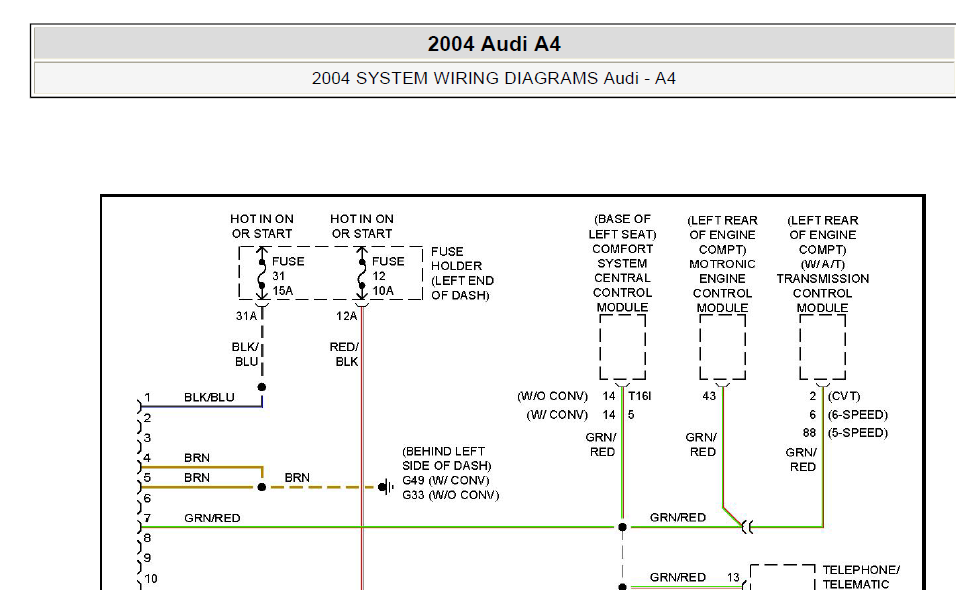Click "GRN/RED" label under Comfort System module
Image resolution: width=956 pixels, height=590 pixels.
[x=601, y=445]
